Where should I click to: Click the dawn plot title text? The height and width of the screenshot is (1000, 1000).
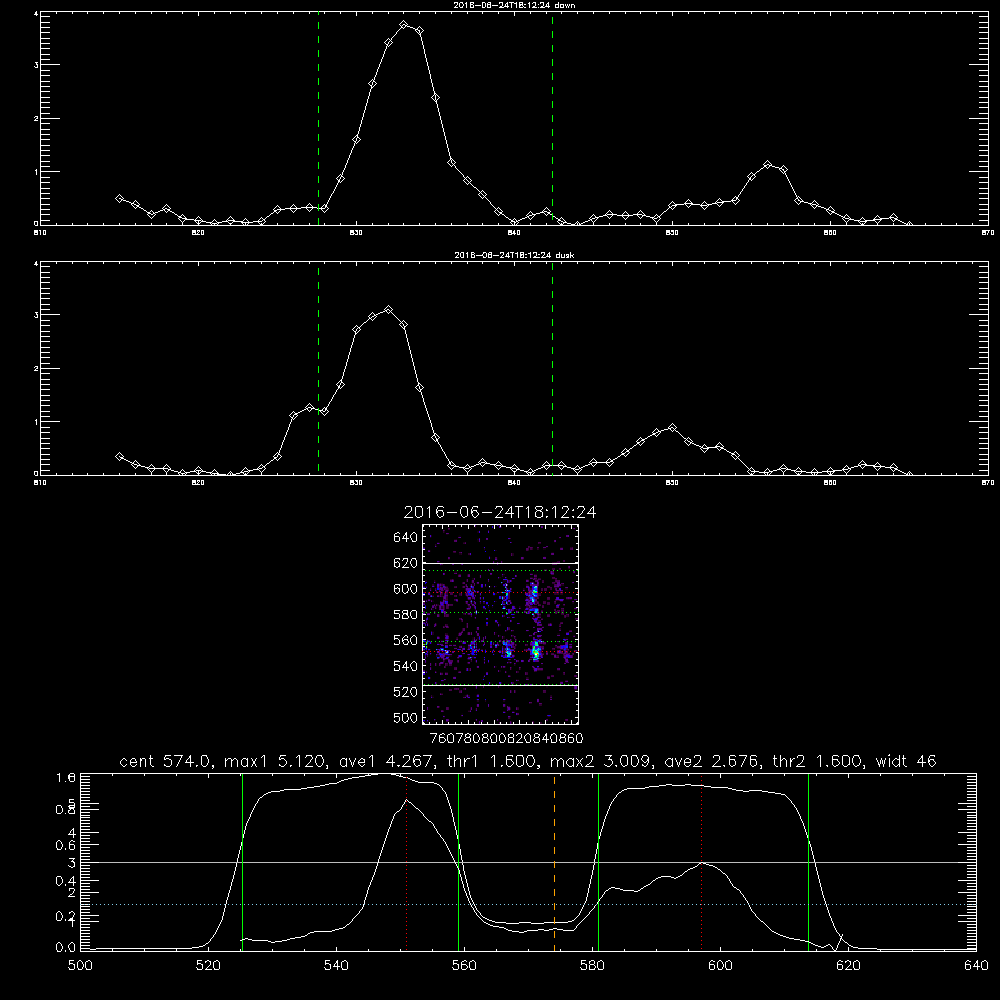514,5
